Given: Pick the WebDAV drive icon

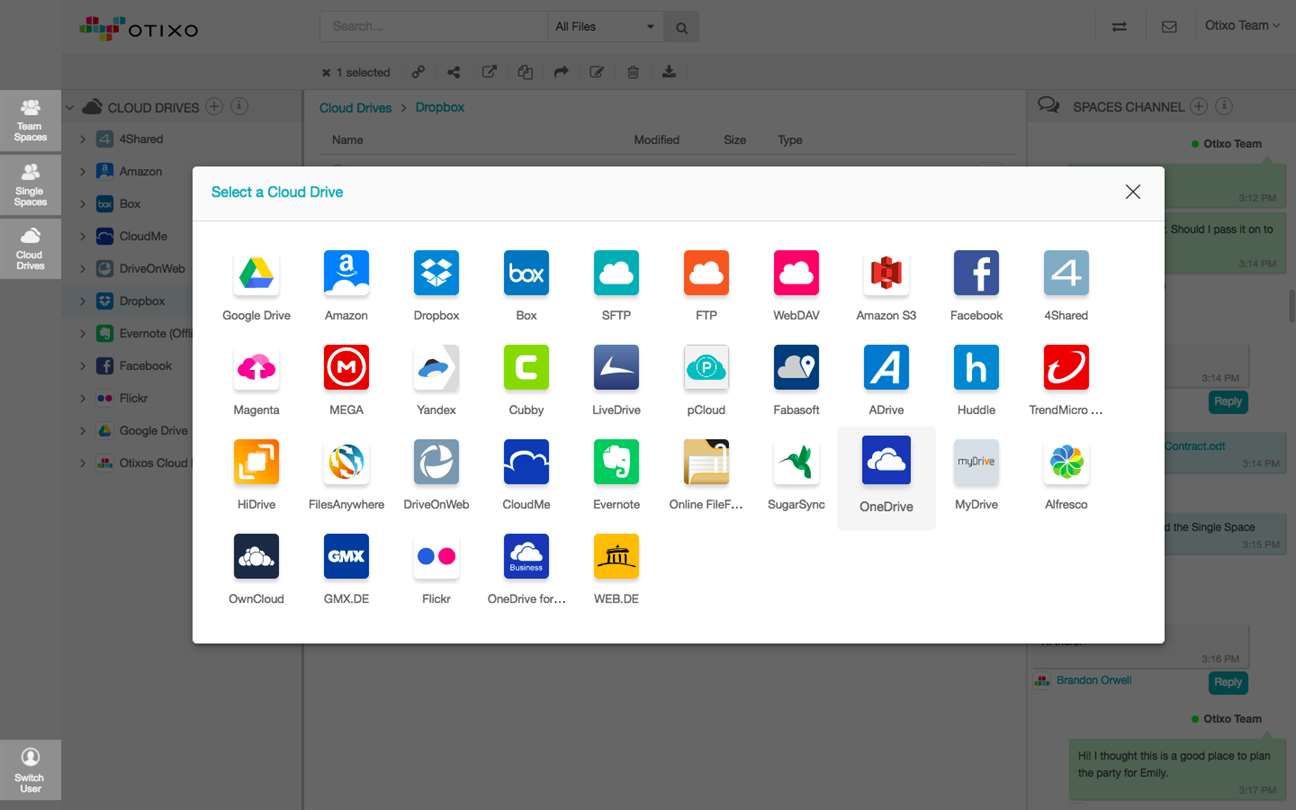Looking at the screenshot, I should pyautogui.click(x=796, y=273).
